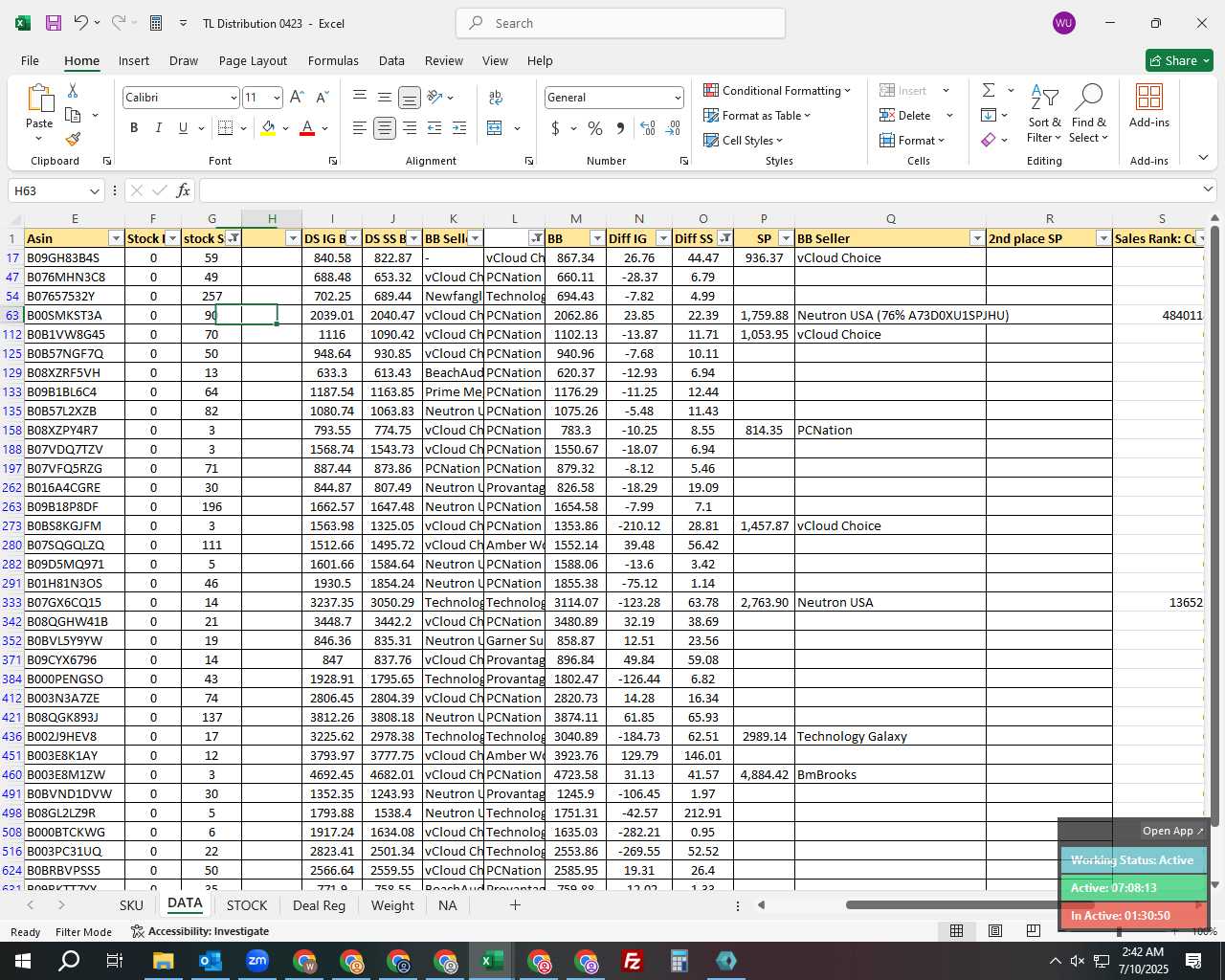This screenshot has width=1225, height=980.
Task: Apply Accounting dollar number format
Action: coord(555,128)
